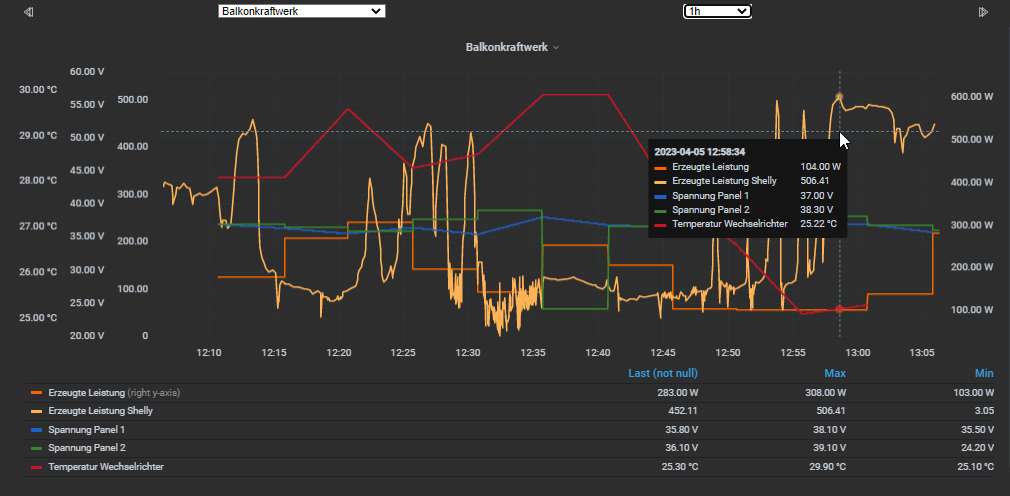The width and height of the screenshot is (1010, 496).
Task: Open the Balkonkraftwerk dashboard selector dropdown
Action: tap(301, 11)
